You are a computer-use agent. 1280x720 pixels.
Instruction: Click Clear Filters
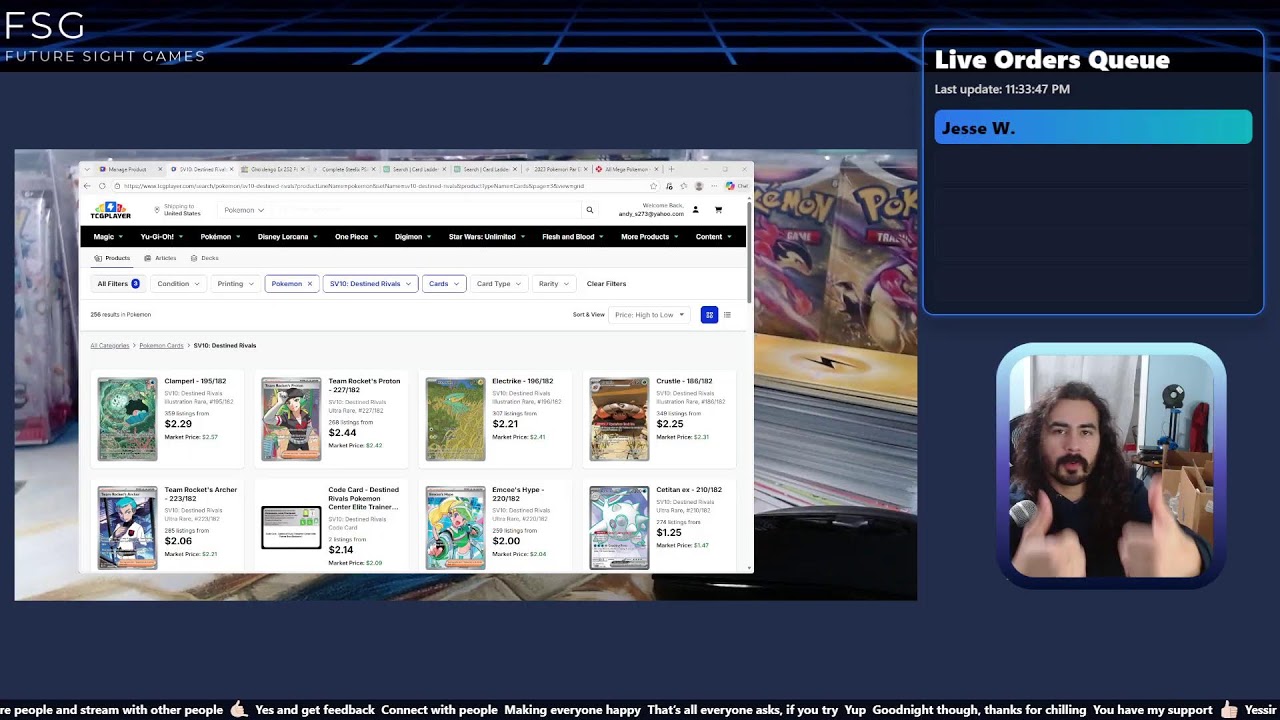click(x=606, y=284)
